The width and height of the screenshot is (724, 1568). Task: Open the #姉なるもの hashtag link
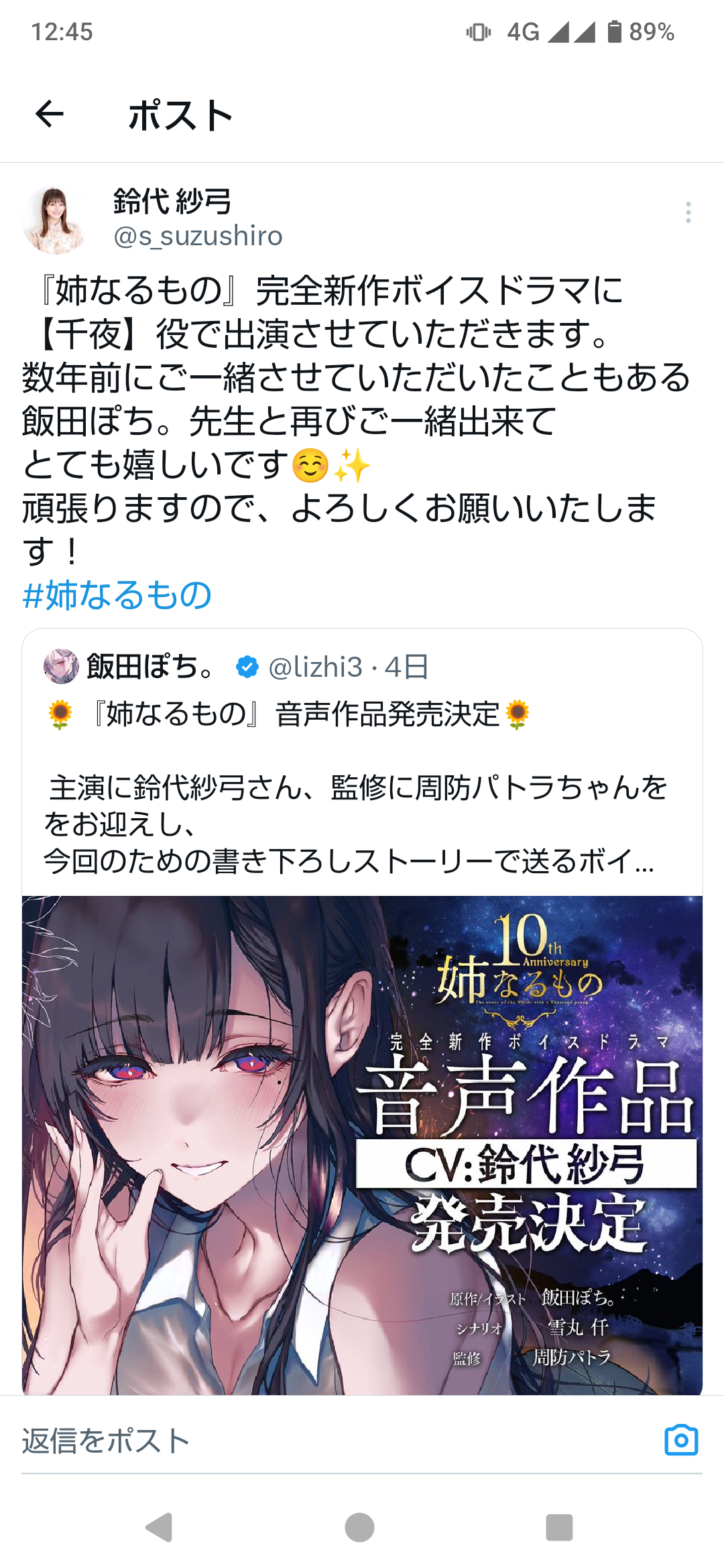(x=117, y=595)
